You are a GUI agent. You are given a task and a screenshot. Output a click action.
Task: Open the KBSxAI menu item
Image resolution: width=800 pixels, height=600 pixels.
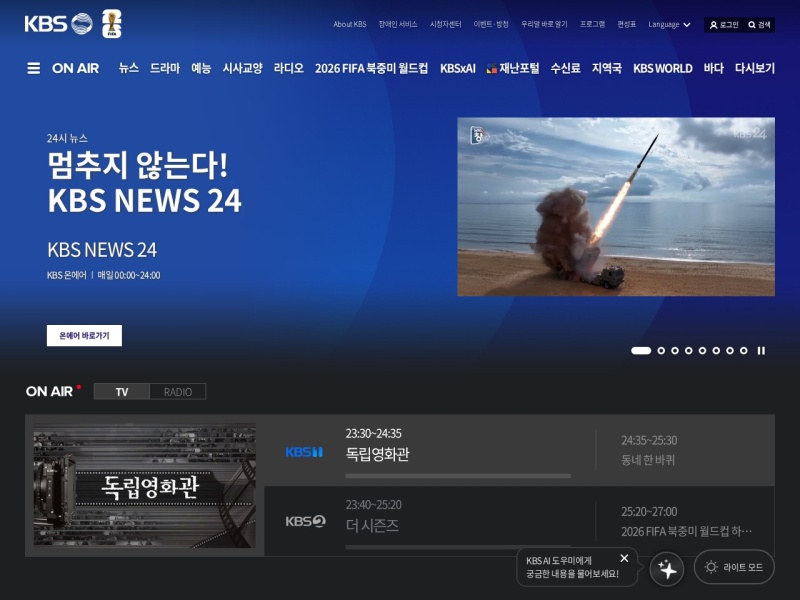point(458,68)
